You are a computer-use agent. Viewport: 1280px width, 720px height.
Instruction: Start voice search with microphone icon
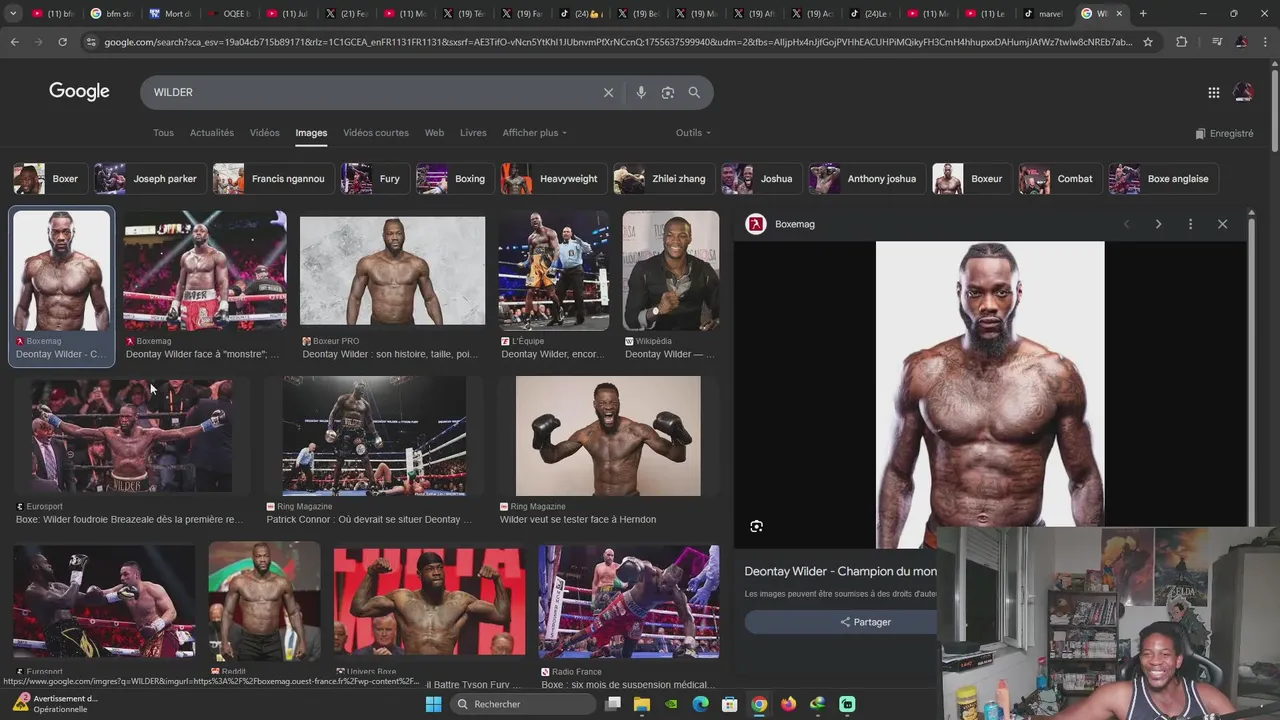[641, 92]
